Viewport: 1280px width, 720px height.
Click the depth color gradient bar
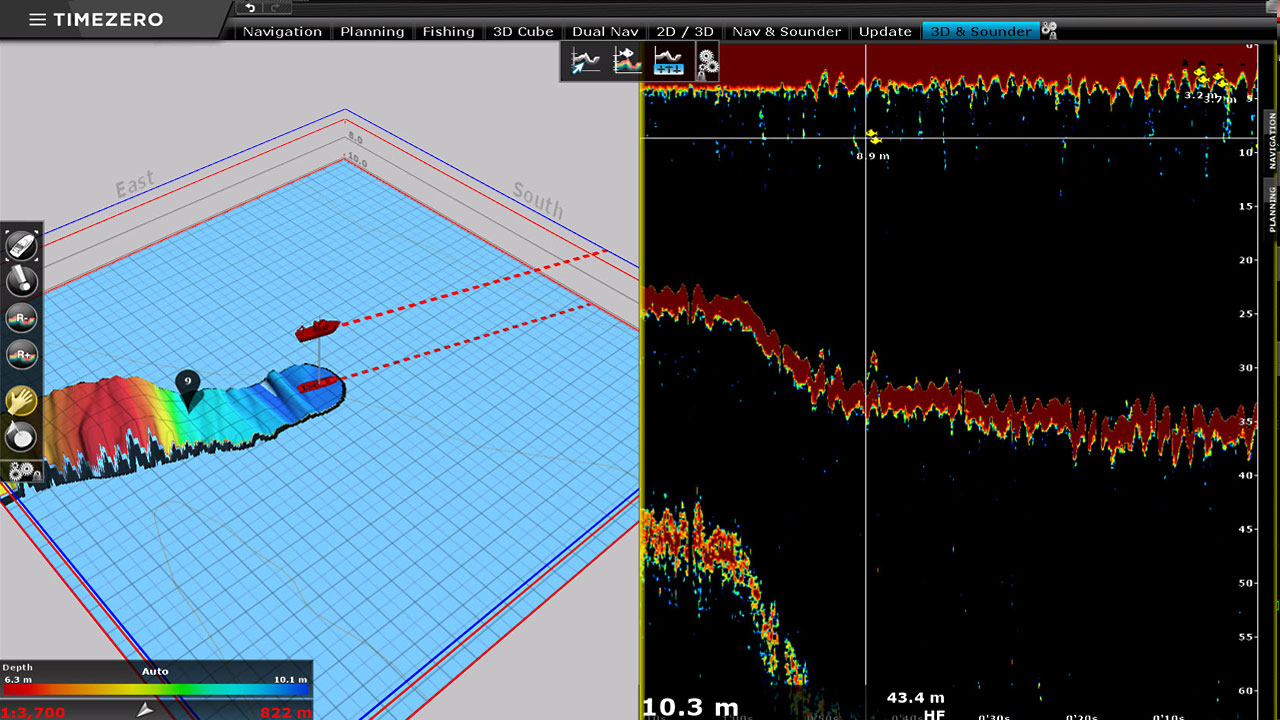point(155,689)
